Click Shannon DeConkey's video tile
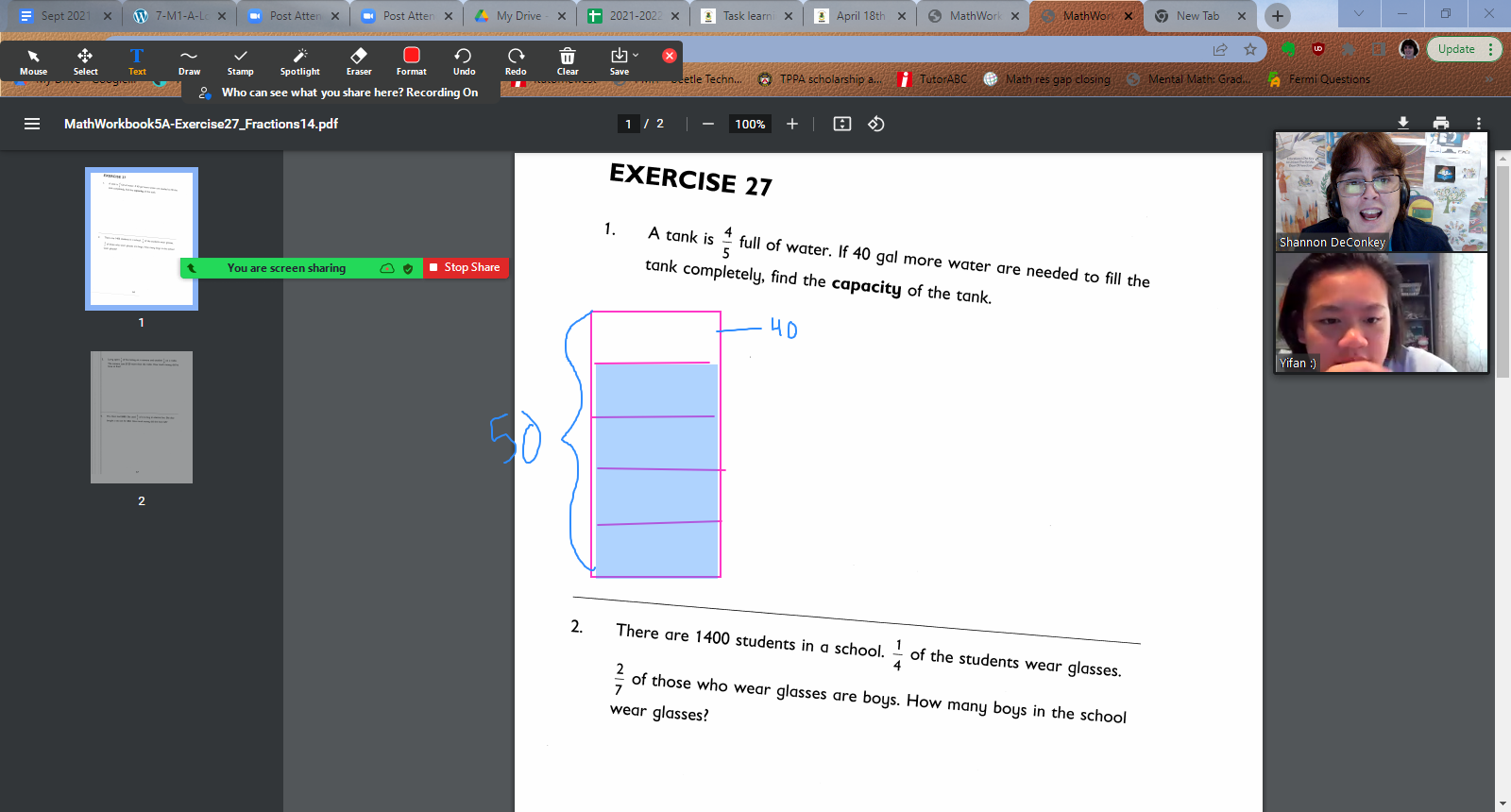This screenshot has width=1511, height=812. click(1382, 191)
